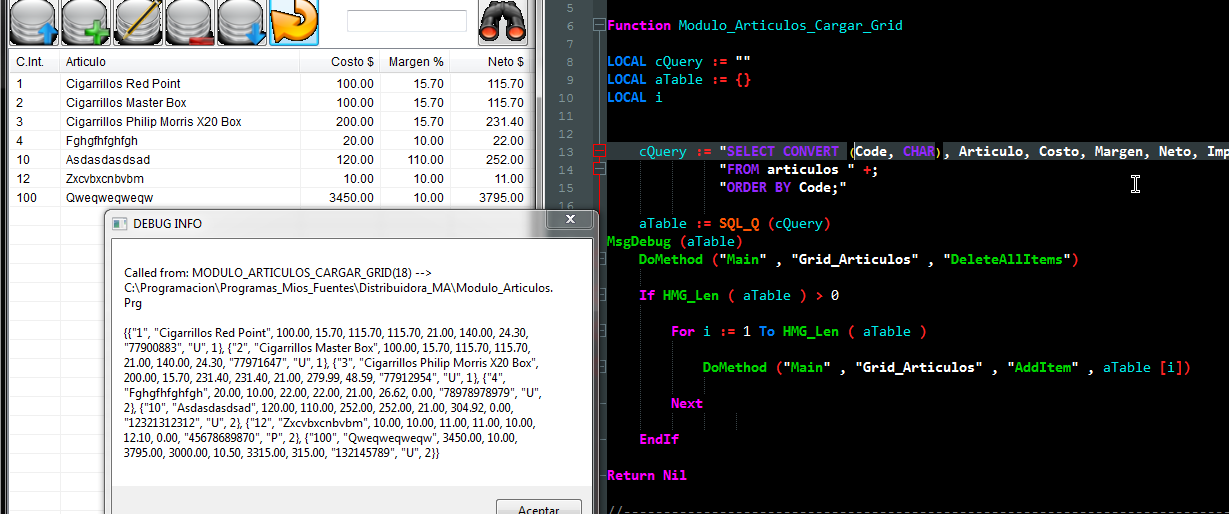Click the MsgDebug call in the code

point(638,241)
